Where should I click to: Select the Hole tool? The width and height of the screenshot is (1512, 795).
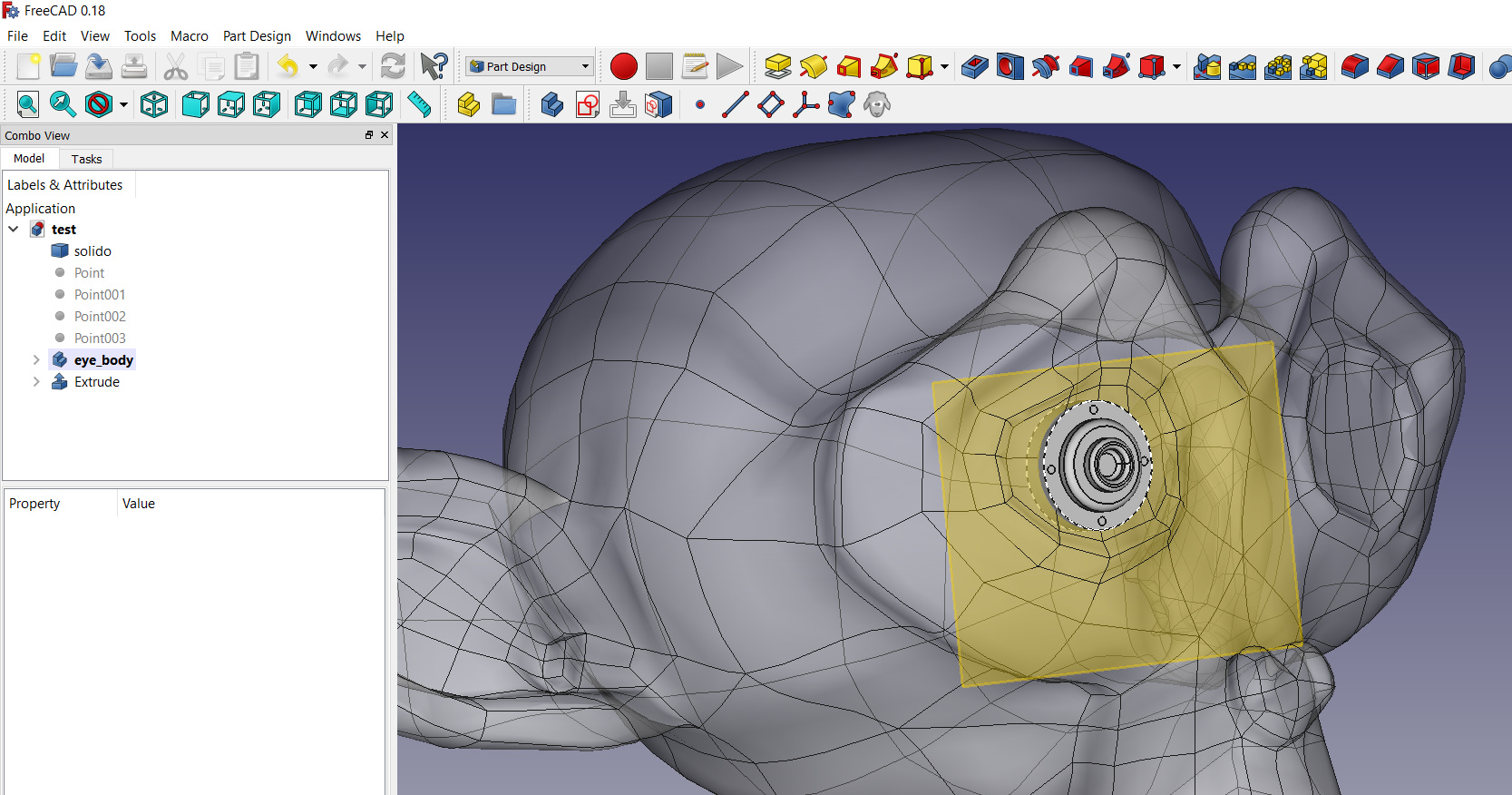coord(1010,66)
